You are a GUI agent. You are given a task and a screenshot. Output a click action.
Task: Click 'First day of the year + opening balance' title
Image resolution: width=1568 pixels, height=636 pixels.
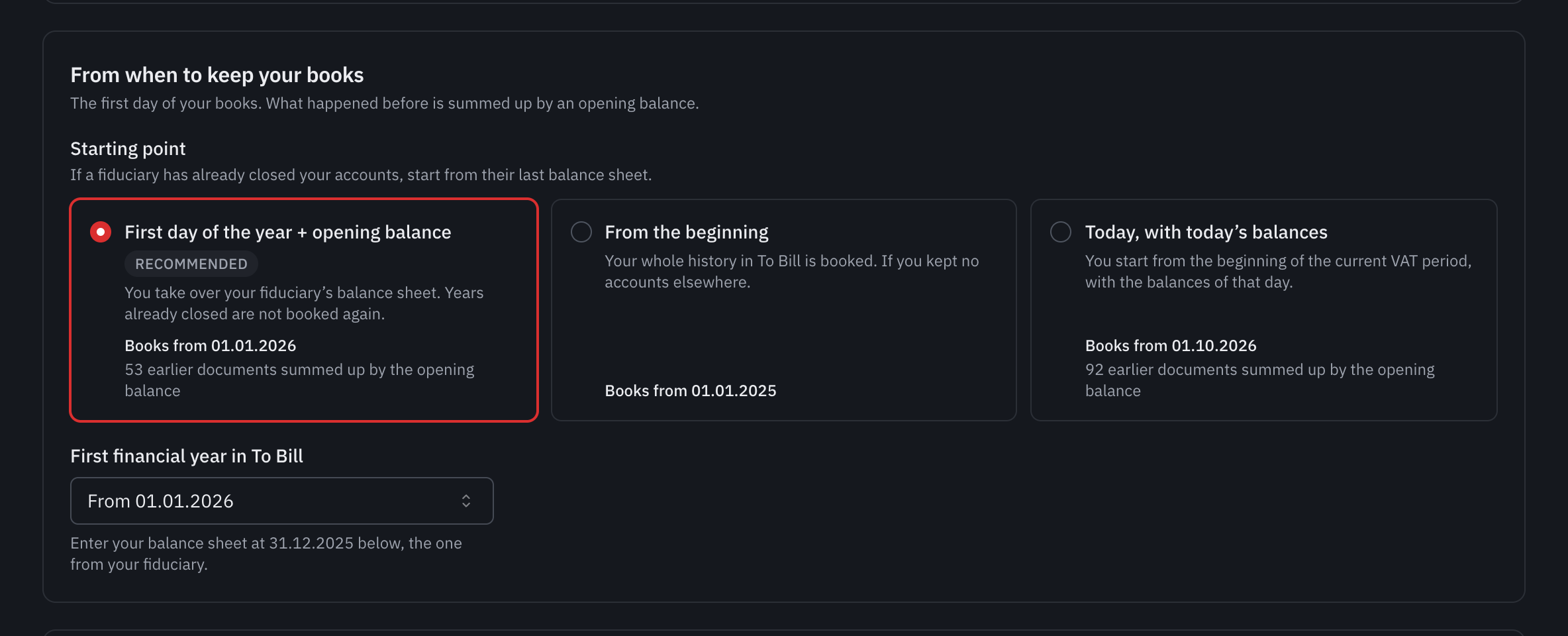tap(288, 232)
